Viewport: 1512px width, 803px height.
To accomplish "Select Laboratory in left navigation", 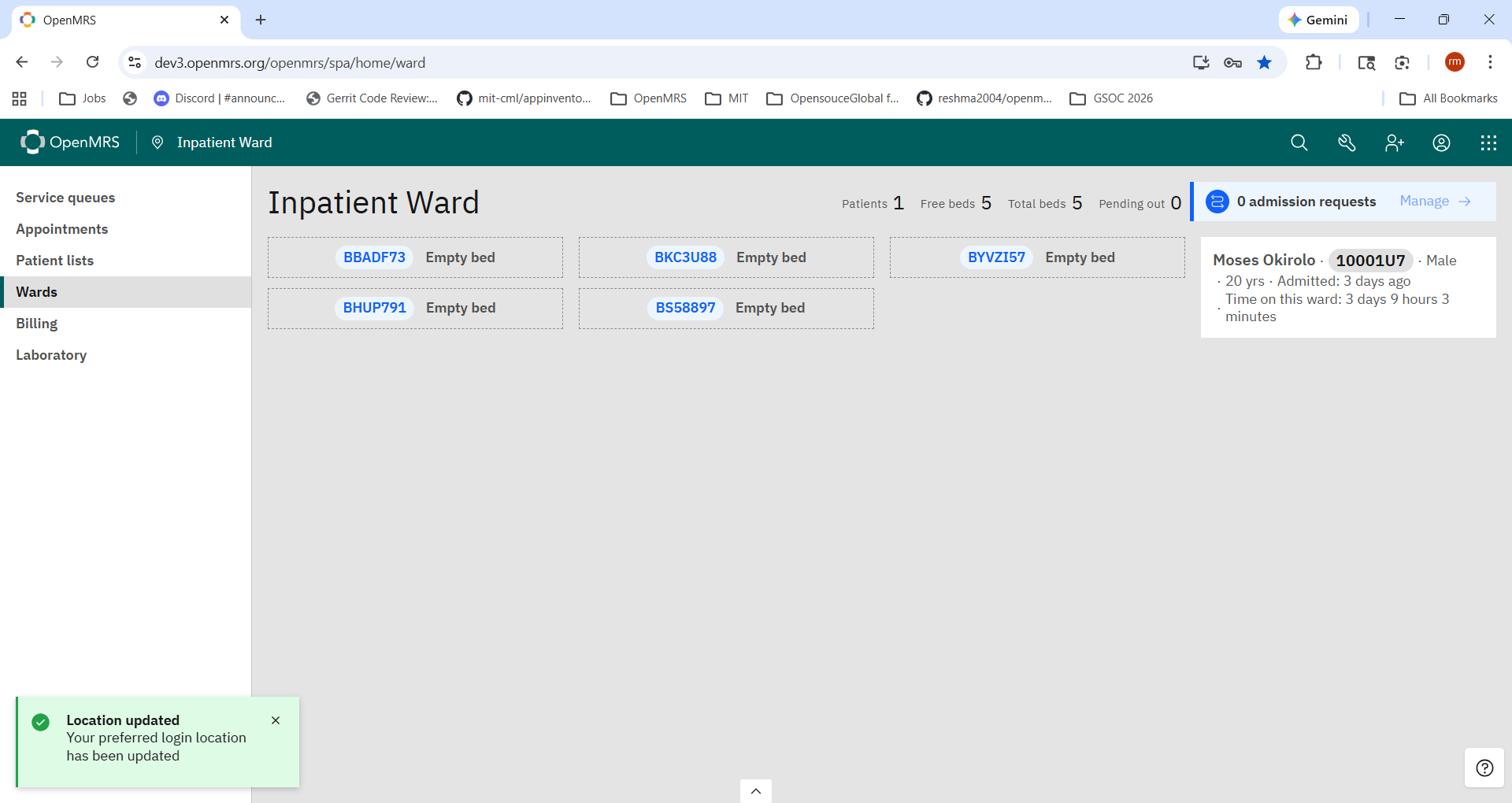I will (51, 355).
